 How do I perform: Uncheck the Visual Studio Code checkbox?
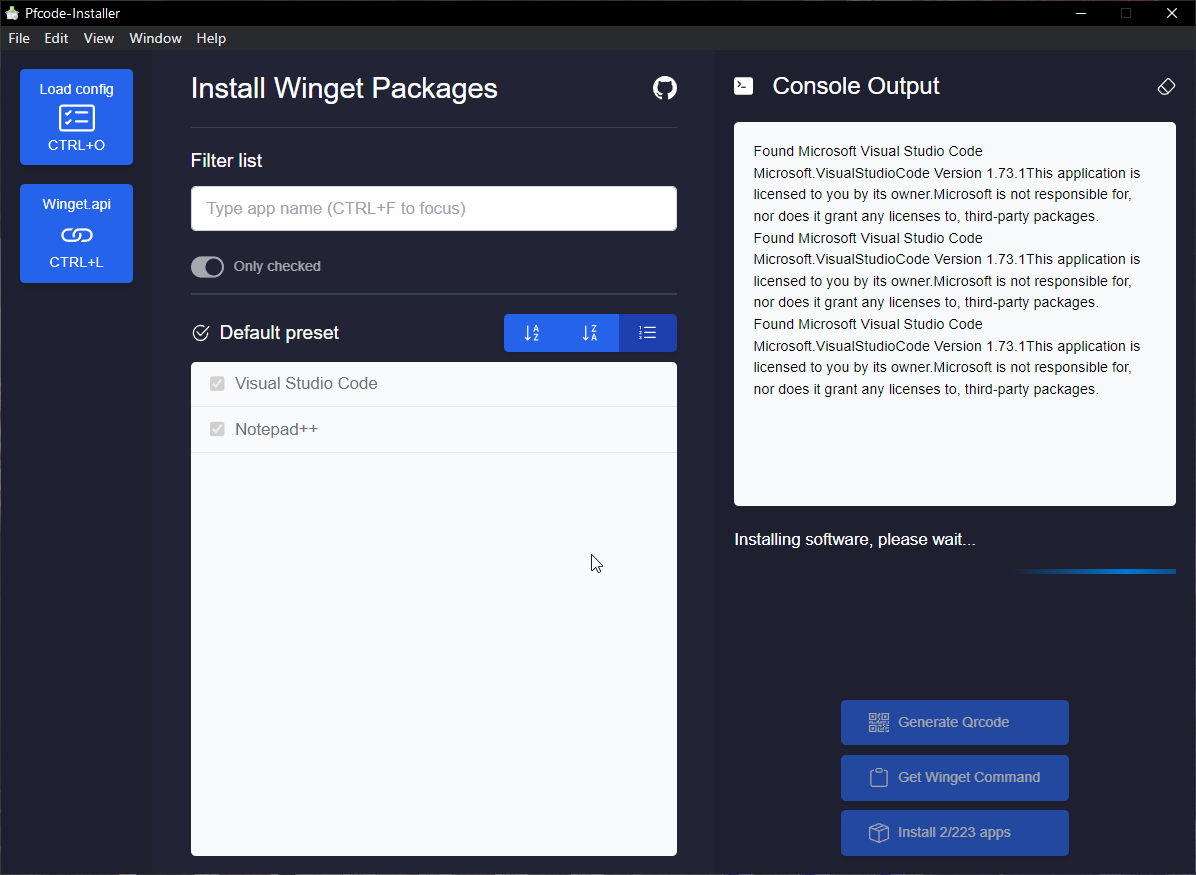[217, 383]
